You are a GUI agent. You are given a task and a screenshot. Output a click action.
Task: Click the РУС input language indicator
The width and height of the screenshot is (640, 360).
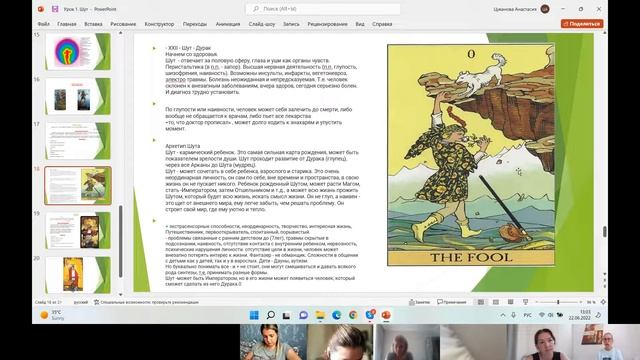click(527, 315)
